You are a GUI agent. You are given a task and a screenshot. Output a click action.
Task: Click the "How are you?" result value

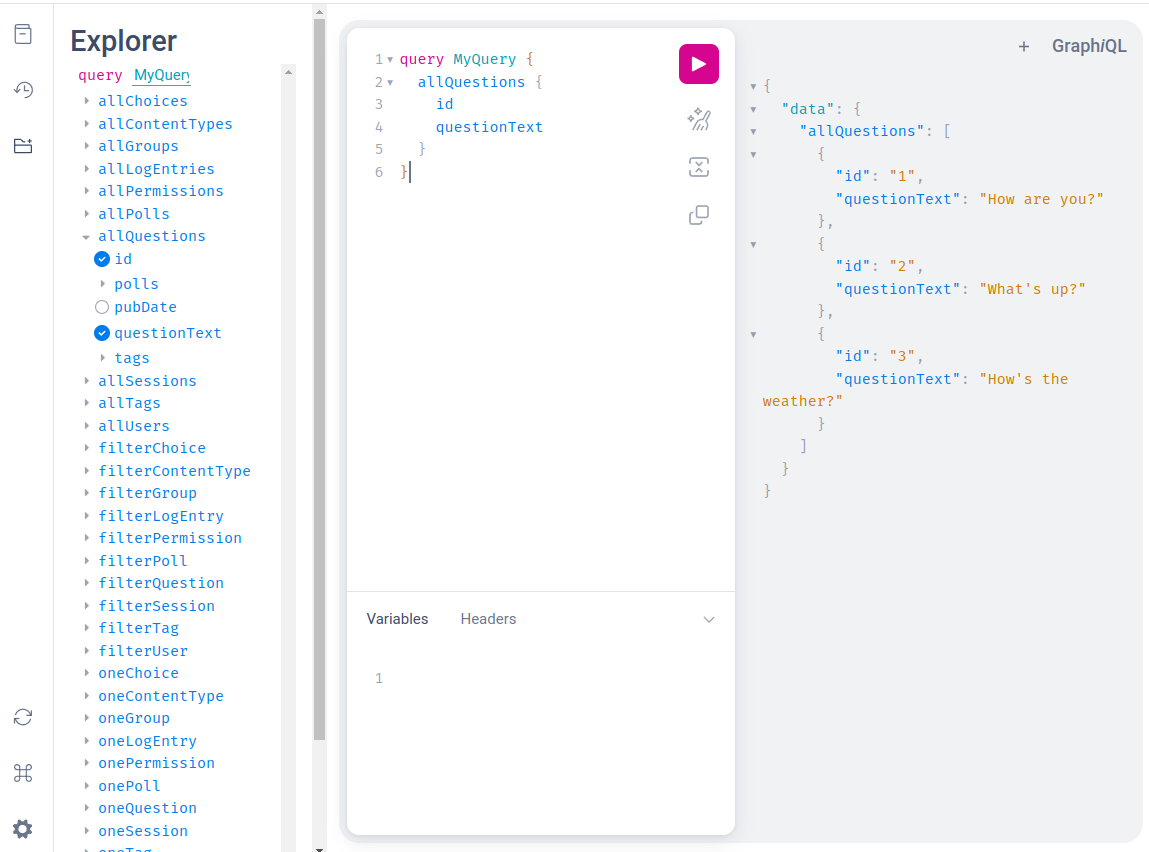point(1041,199)
